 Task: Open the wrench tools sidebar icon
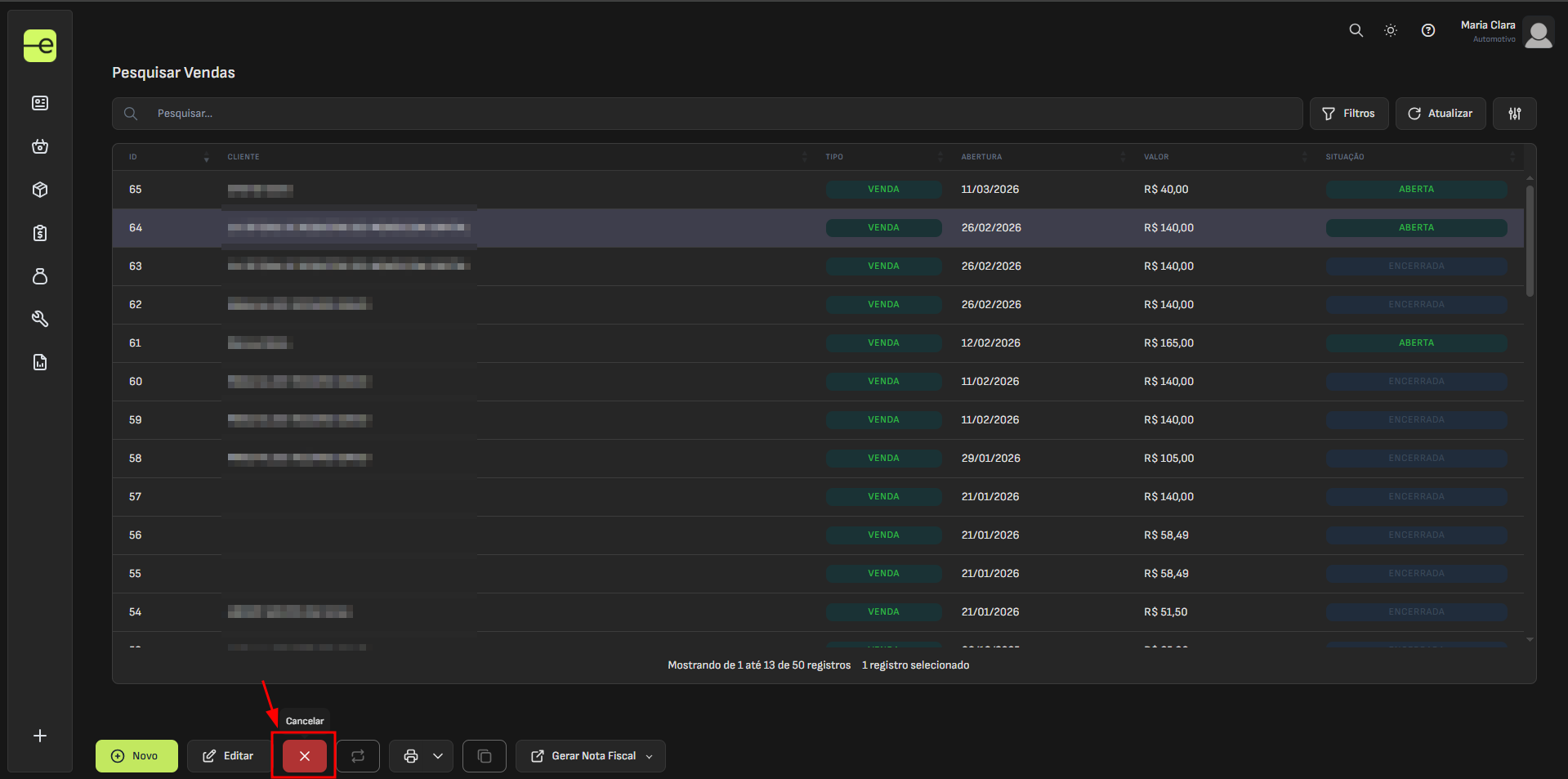point(40,319)
